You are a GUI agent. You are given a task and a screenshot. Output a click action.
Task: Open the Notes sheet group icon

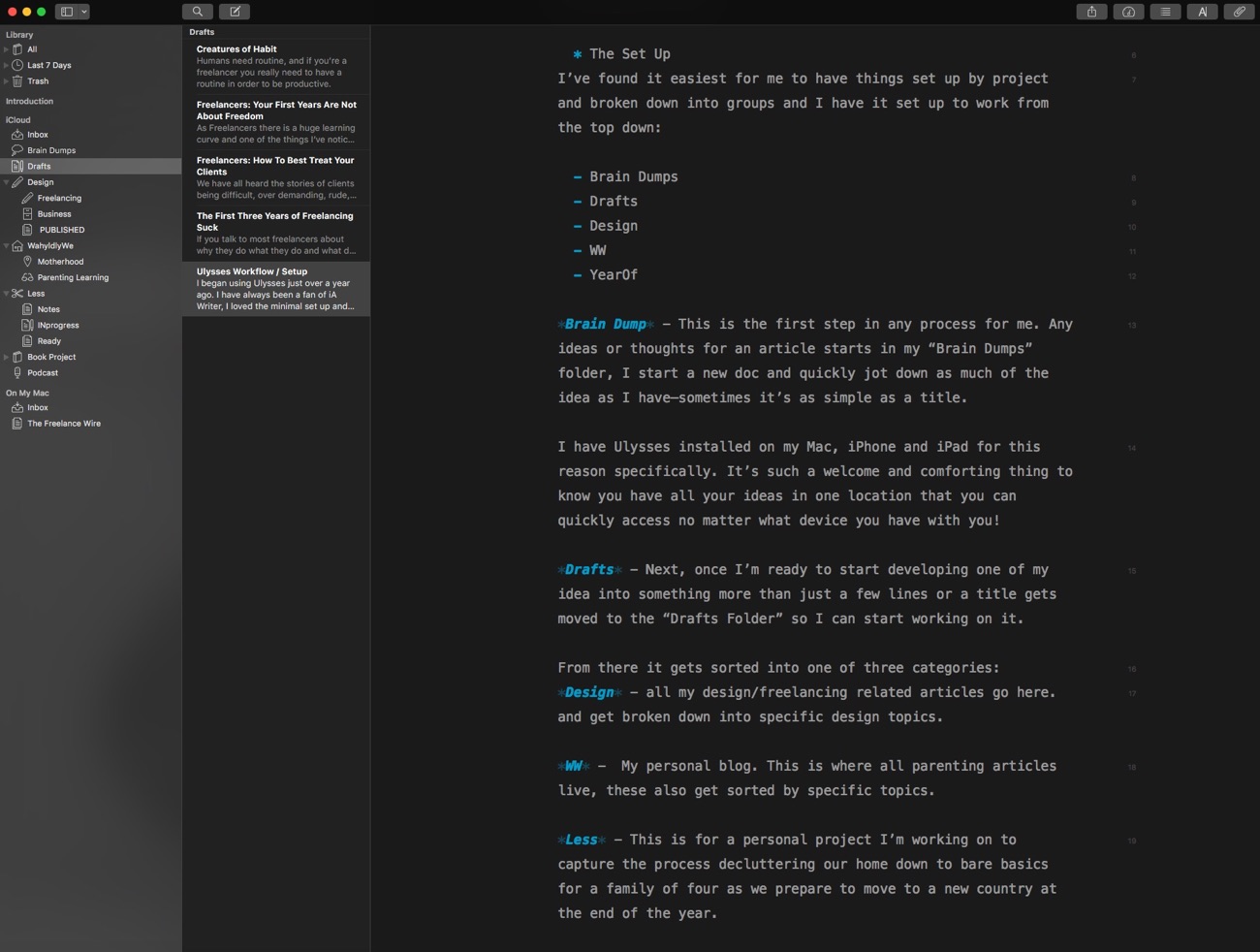(x=28, y=309)
